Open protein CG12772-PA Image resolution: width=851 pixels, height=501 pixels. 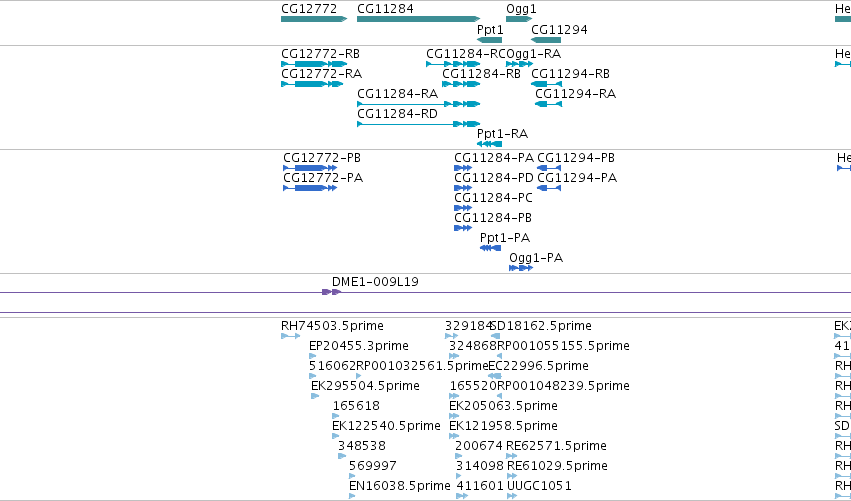323,177
